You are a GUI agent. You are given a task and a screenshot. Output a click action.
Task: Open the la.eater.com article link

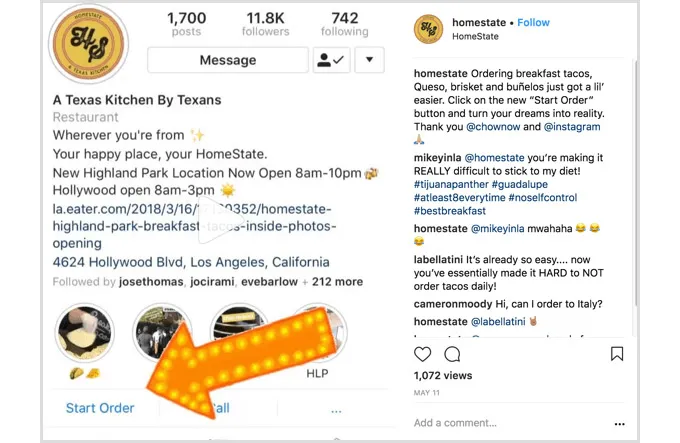[x=194, y=226]
